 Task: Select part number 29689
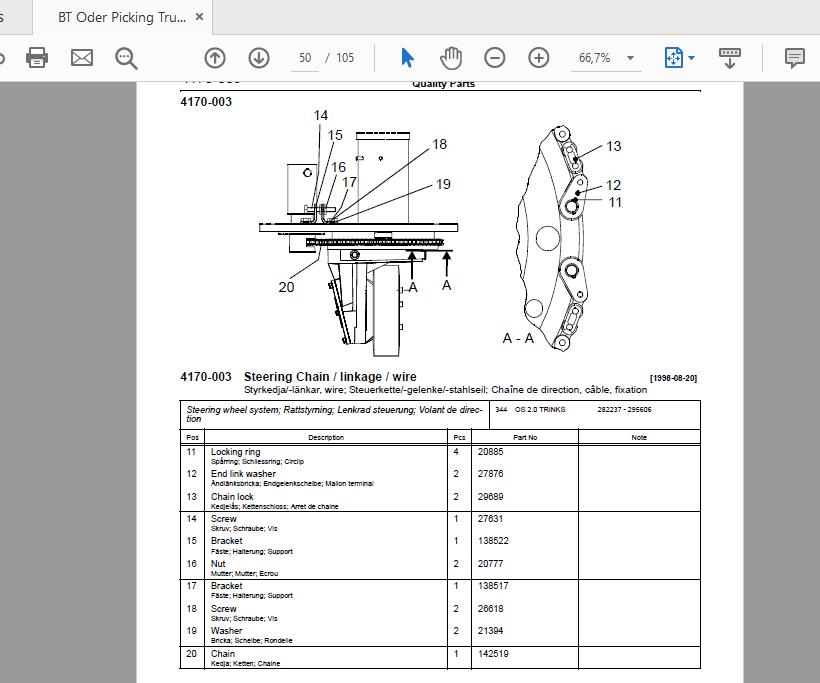pos(490,497)
